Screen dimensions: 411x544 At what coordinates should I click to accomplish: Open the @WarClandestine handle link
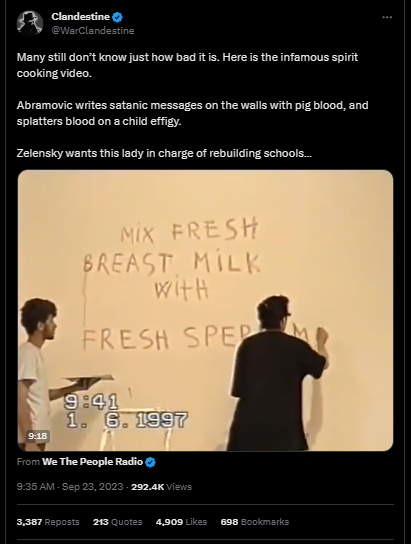tap(93, 31)
